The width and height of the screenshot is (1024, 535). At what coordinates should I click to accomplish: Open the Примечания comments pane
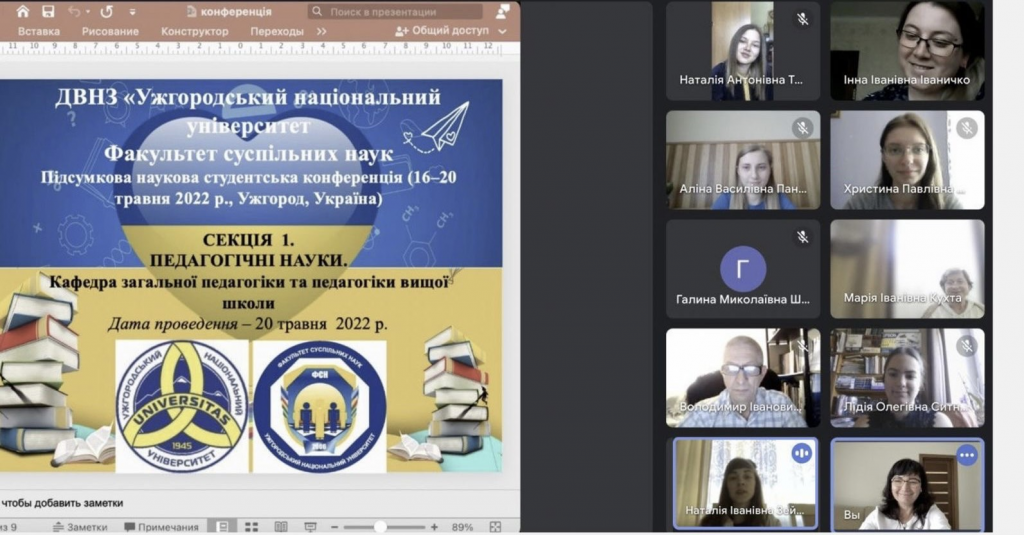161,527
